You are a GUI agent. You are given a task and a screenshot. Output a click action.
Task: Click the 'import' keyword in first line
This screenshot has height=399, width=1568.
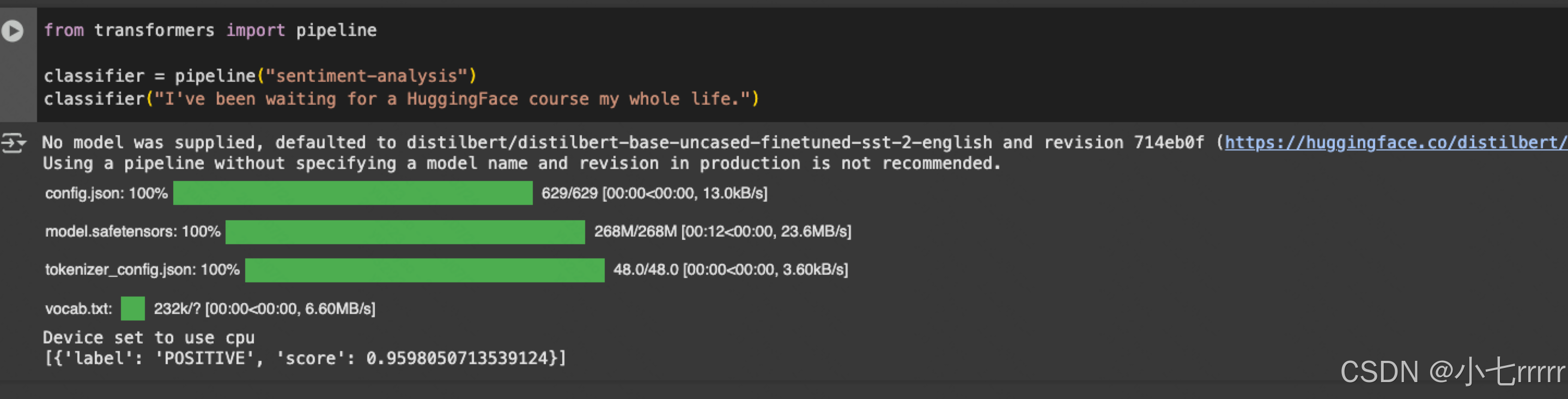(255, 31)
